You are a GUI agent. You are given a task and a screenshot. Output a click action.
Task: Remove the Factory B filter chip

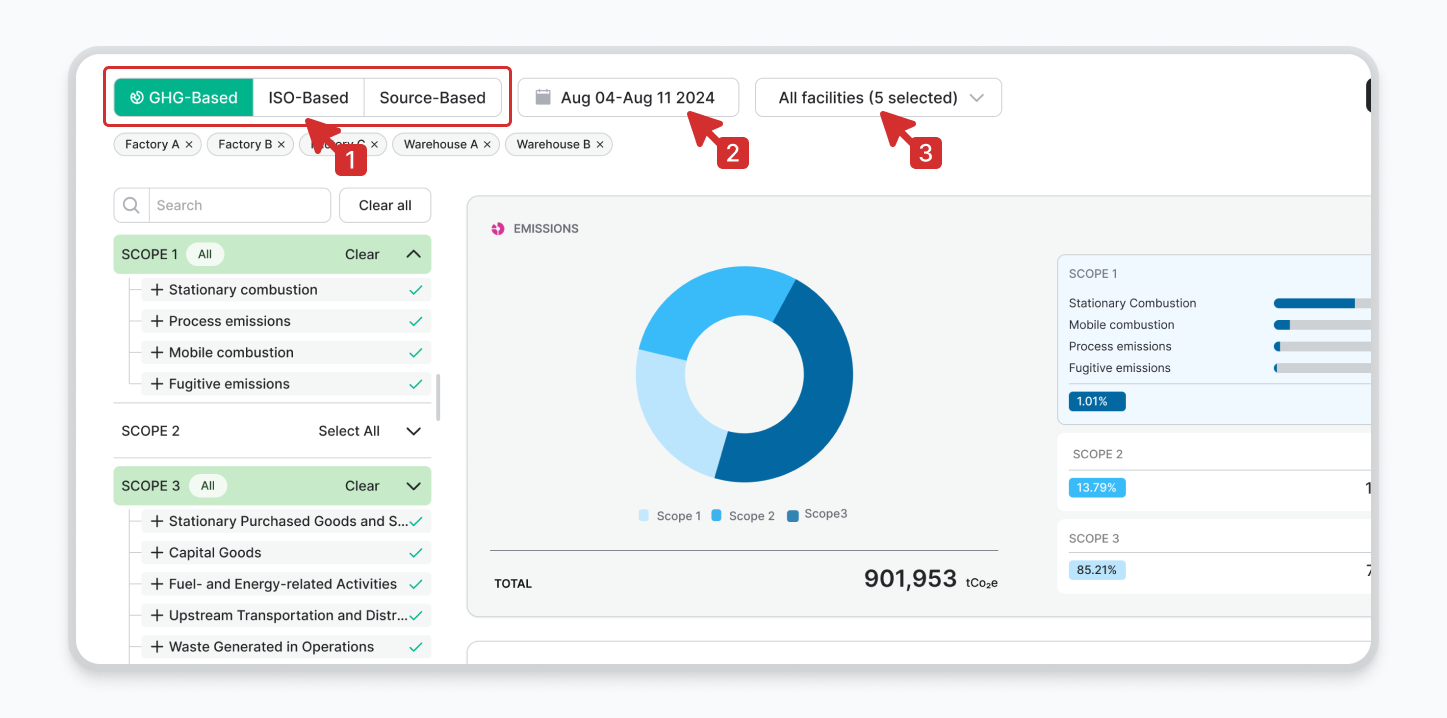281,145
